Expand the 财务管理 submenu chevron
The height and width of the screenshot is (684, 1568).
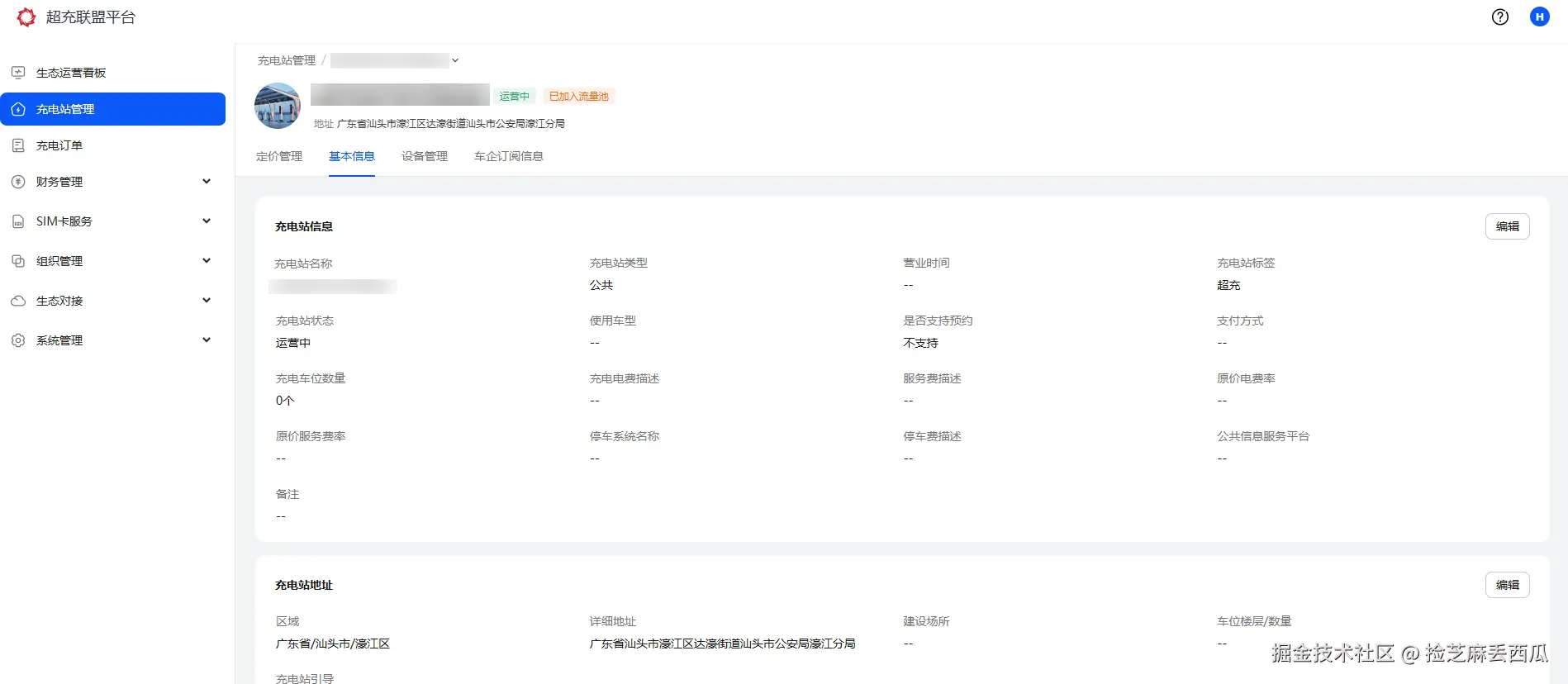pyautogui.click(x=207, y=182)
